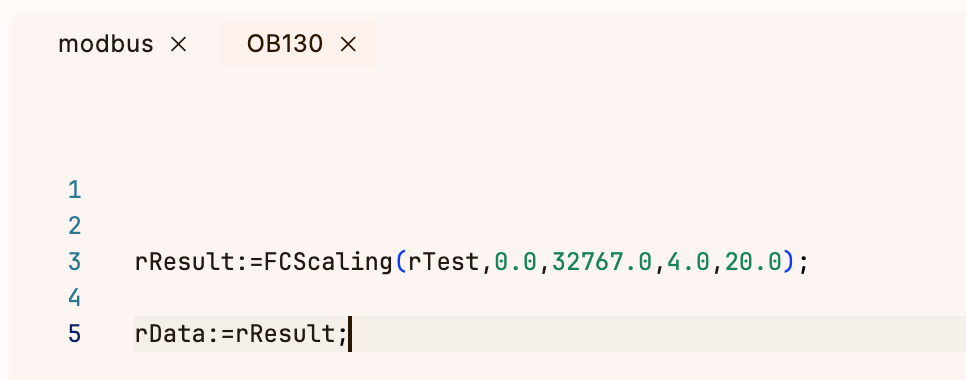Click the rTest argument
This screenshot has width=966, height=380.
444,262
